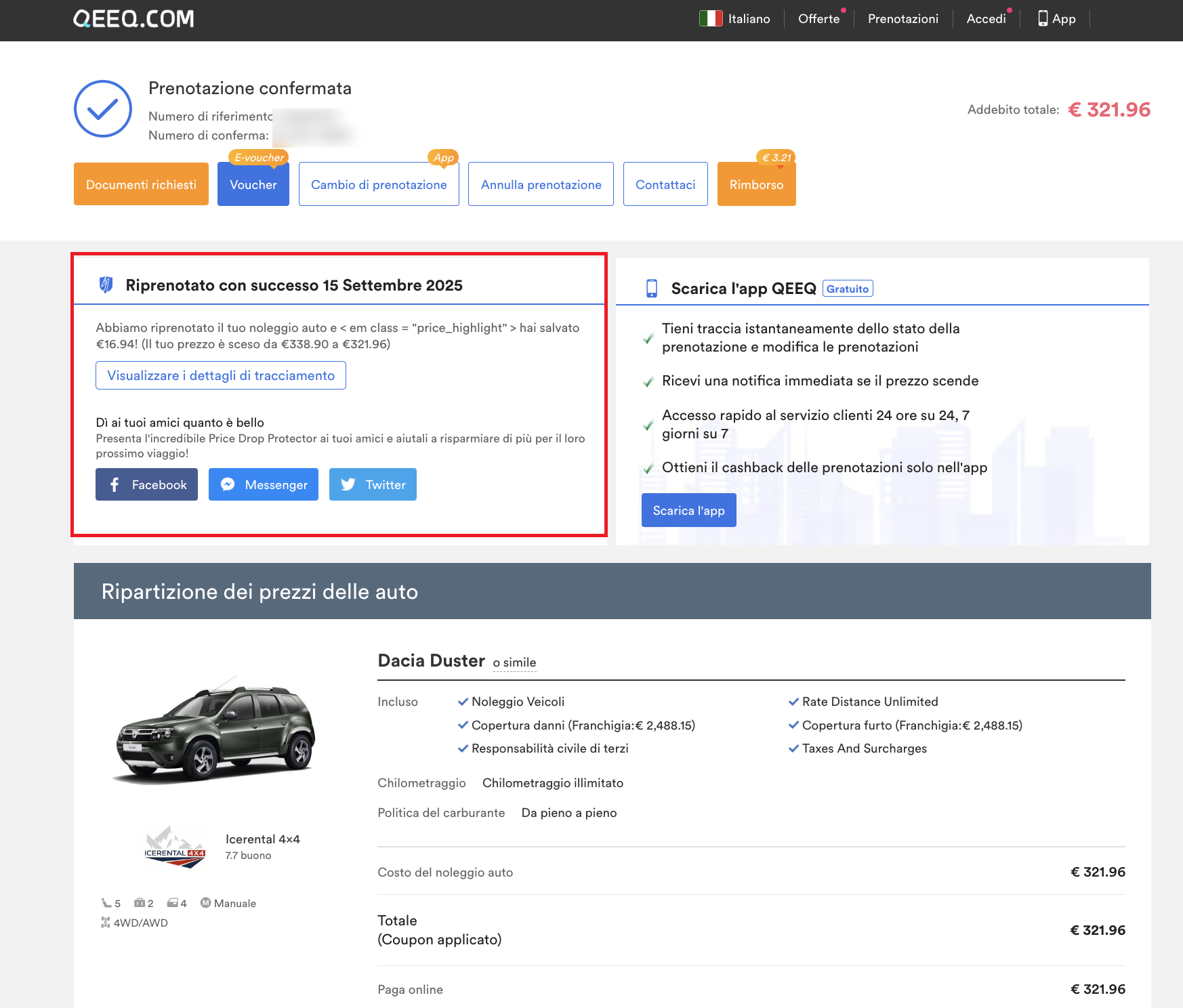The width and height of the screenshot is (1183, 1008).
Task: Click the QEEQ.COM logo
Action: tap(133, 18)
